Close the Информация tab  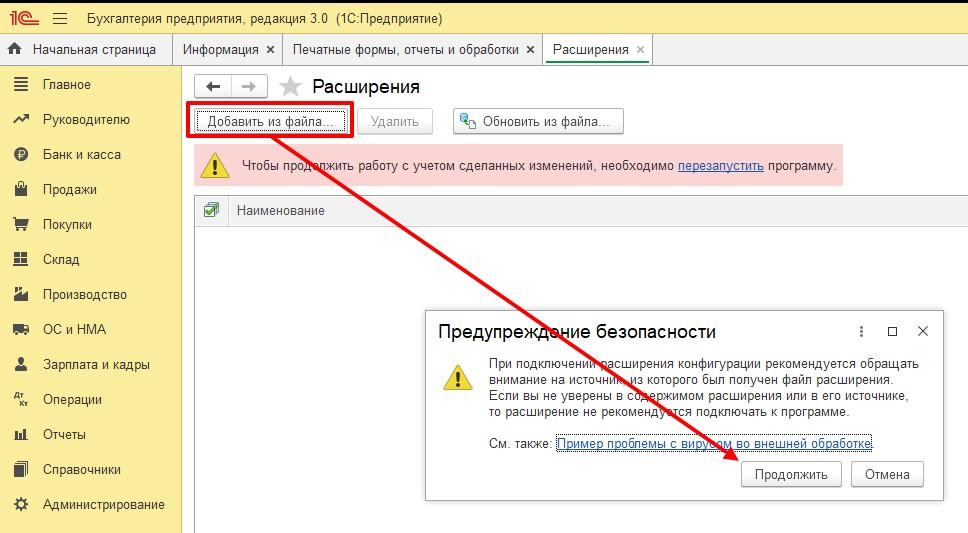tap(270, 50)
